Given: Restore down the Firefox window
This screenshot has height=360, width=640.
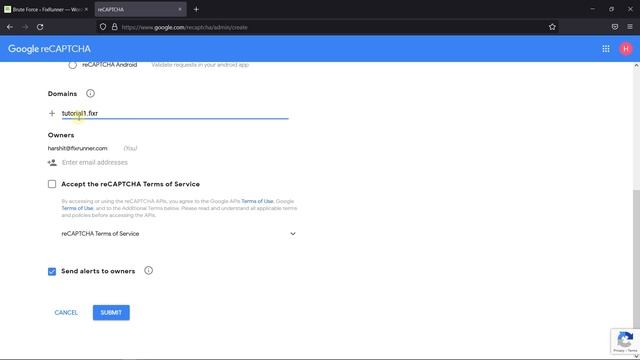Looking at the screenshot, I should tap(611, 9).
